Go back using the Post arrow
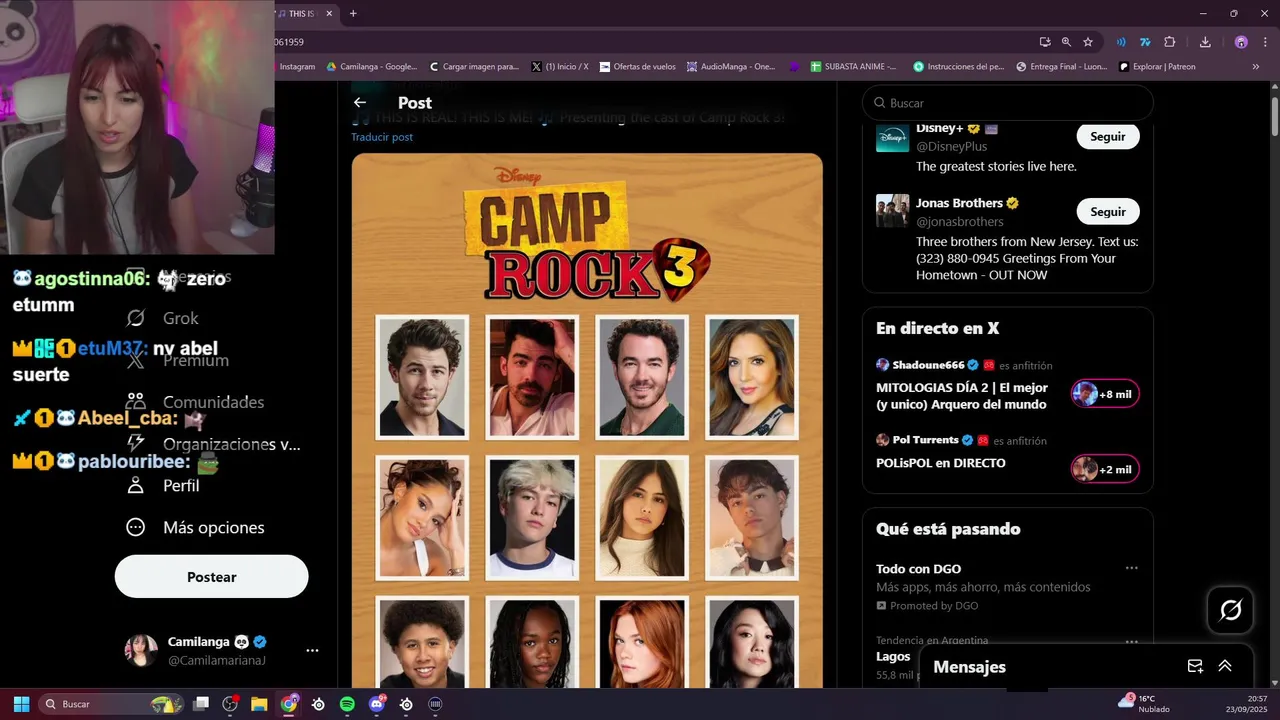 [360, 103]
